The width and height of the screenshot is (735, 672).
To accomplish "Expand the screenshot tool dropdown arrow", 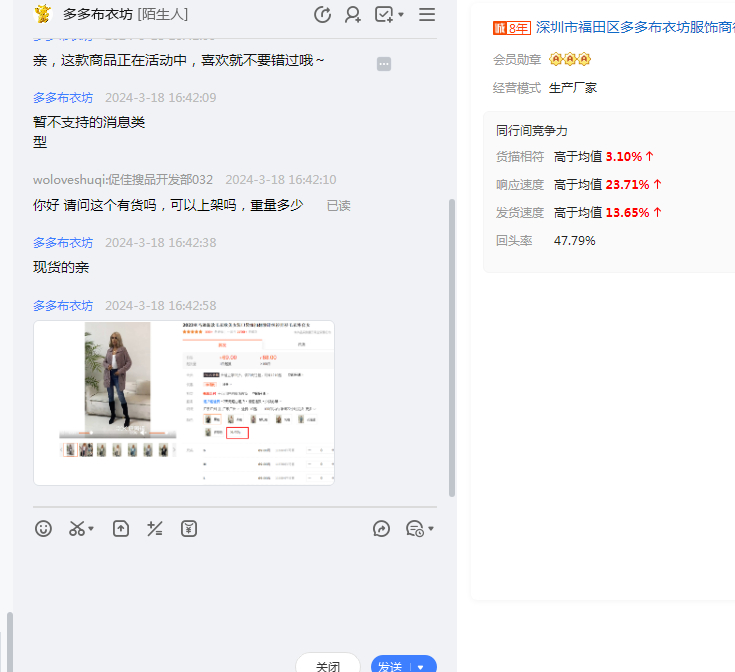I will click(x=92, y=529).
